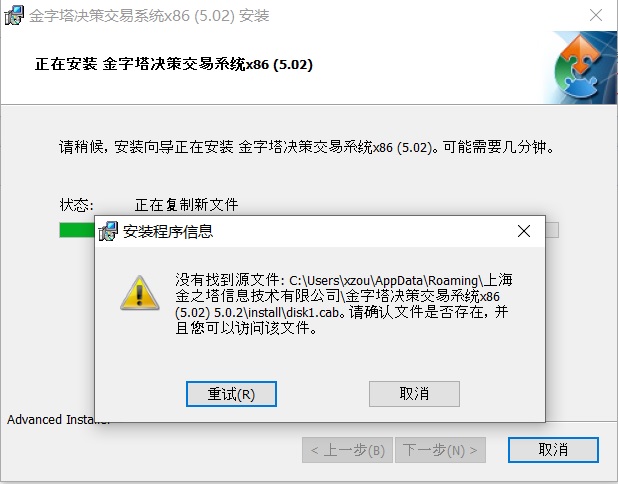The height and width of the screenshot is (484, 618).
Task: Click the green filled part of progress bar
Action: tap(77, 230)
